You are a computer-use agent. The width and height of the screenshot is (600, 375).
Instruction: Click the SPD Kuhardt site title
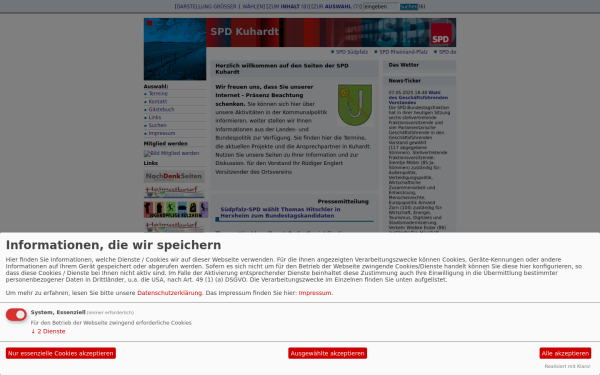pyautogui.click(x=245, y=32)
